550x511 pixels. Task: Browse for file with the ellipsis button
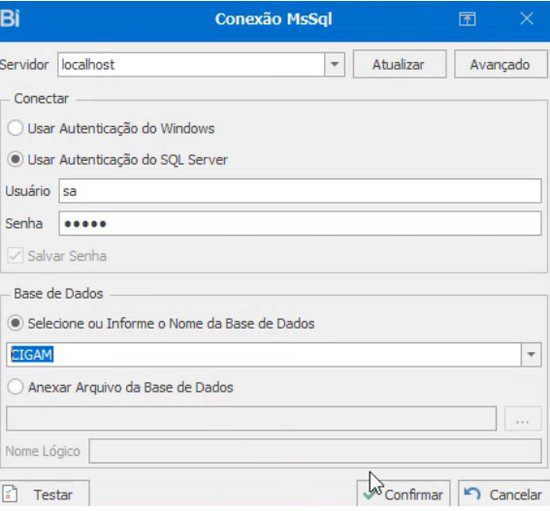(x=523, y=419)
